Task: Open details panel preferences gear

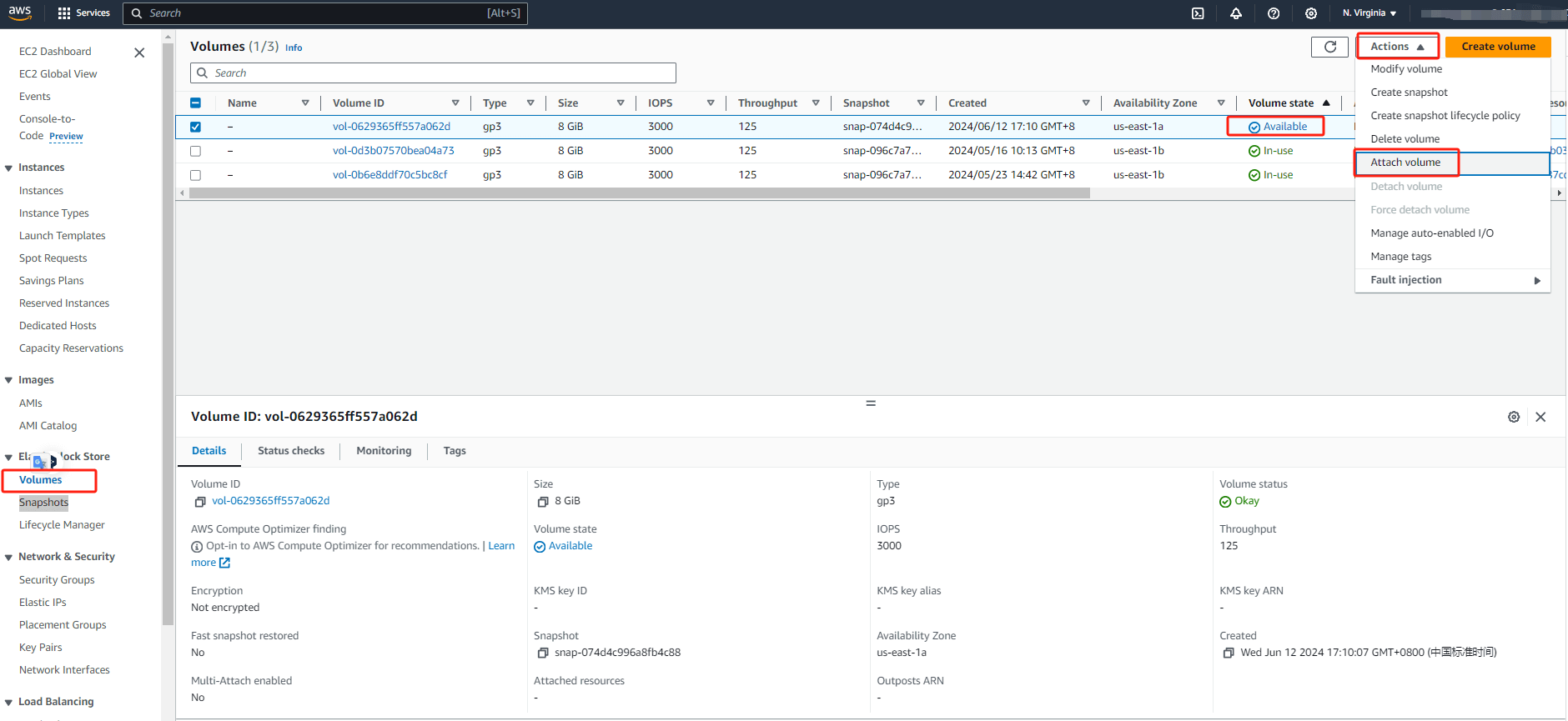Action: point(1514,417)
